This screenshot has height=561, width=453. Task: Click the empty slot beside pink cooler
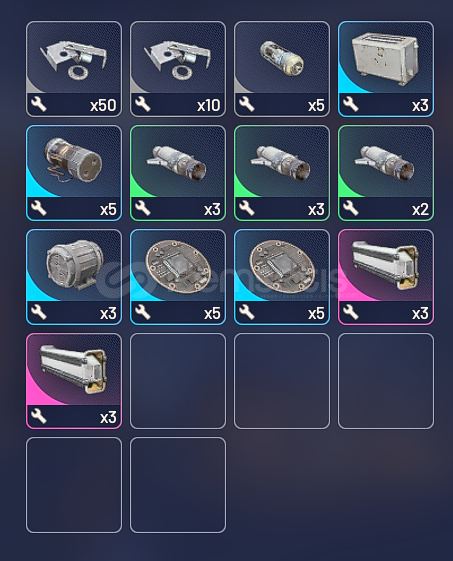pos(178,381)
